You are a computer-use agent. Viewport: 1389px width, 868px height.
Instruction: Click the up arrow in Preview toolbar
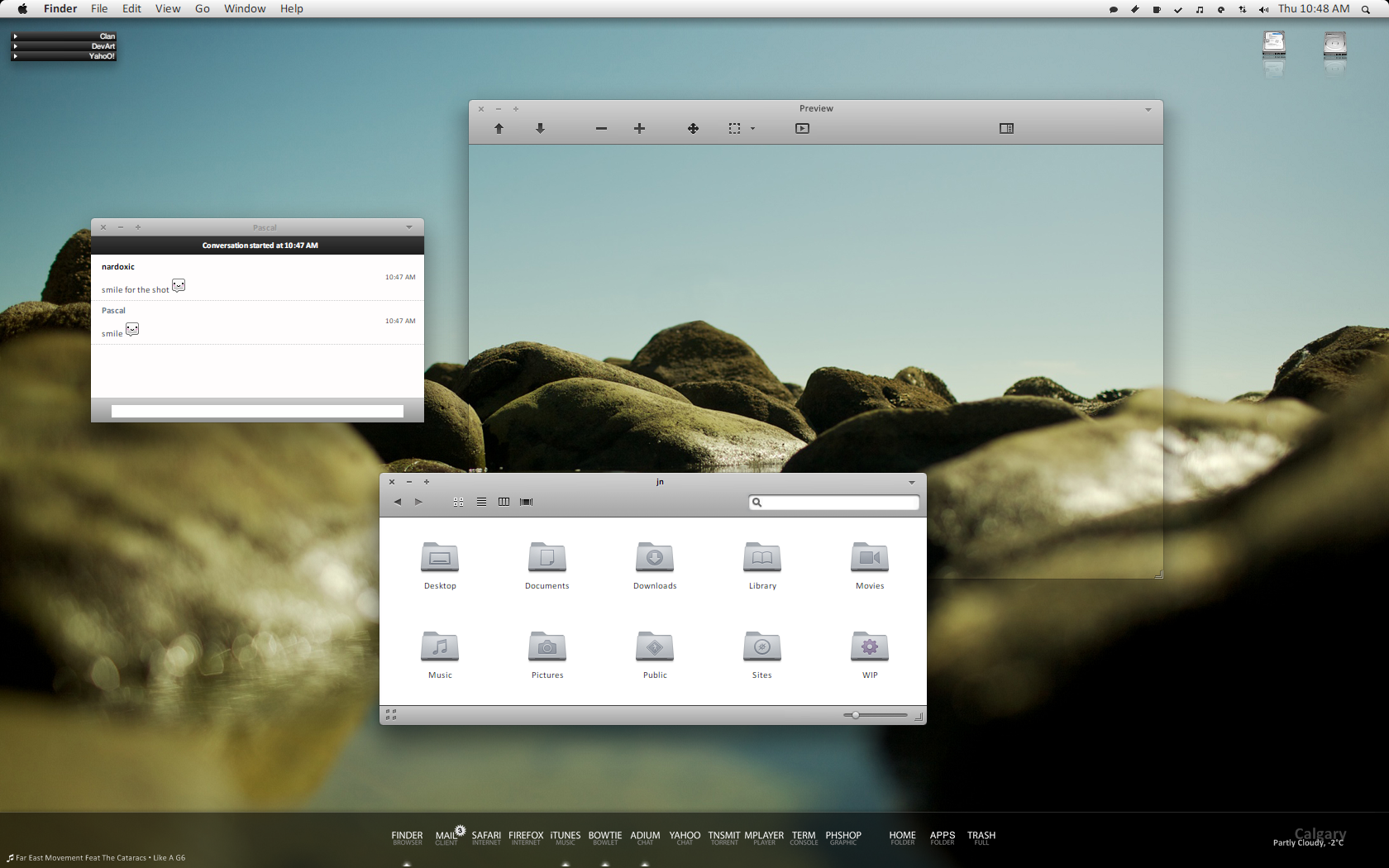point(499,128)
